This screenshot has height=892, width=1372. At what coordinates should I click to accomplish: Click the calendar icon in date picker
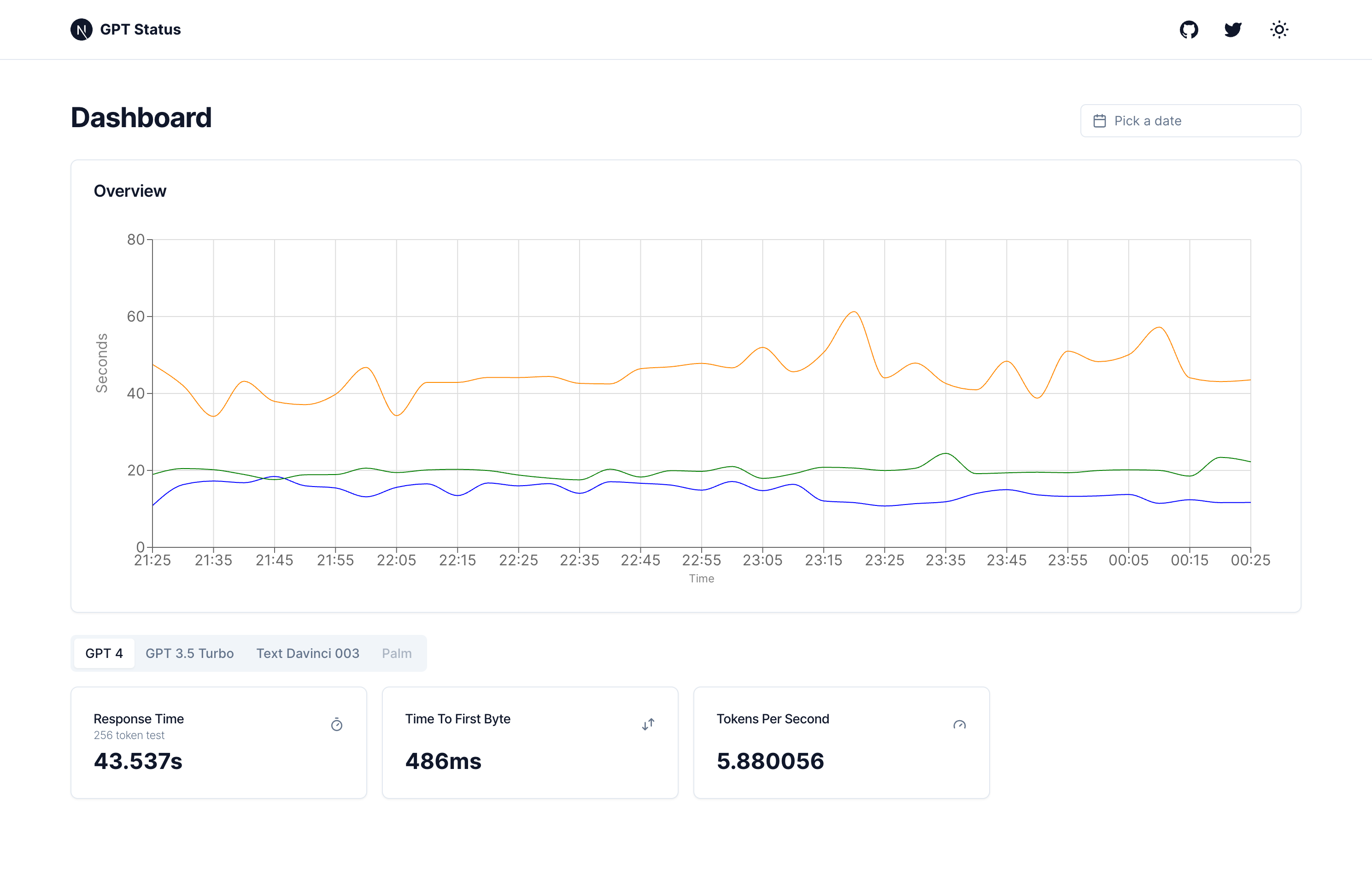click(x=1099, y=121)
